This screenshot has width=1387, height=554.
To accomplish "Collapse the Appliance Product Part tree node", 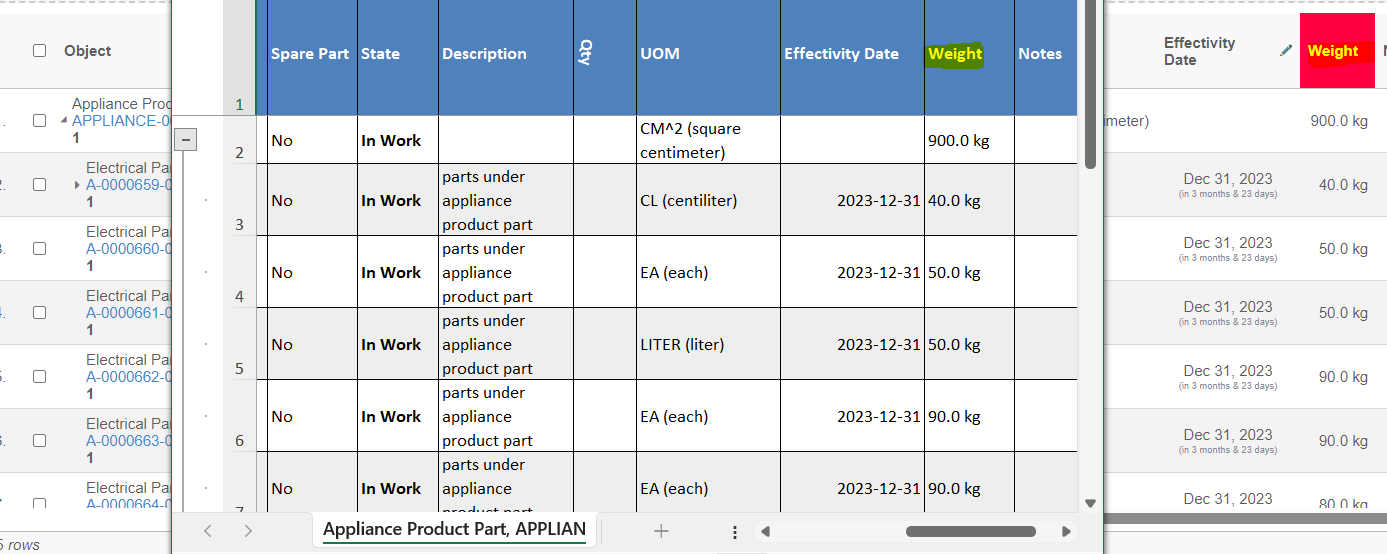I will (65, 121).
